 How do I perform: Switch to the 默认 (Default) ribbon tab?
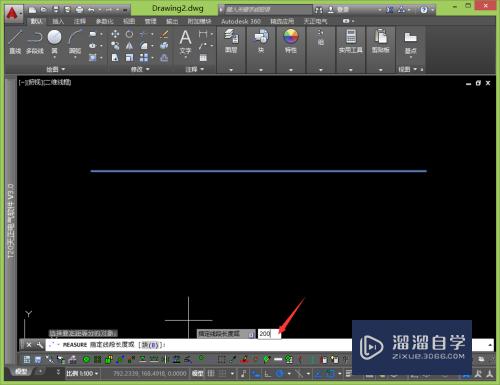tap(36, 21)
